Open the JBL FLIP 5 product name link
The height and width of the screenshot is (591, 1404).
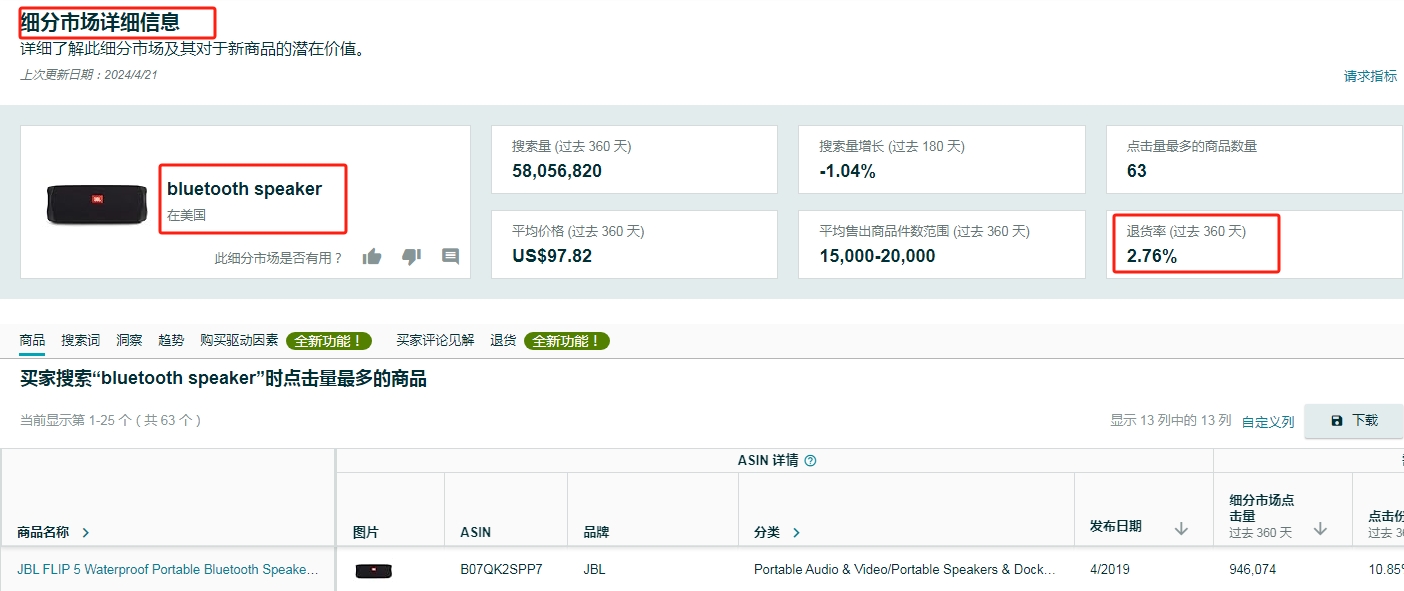click(x=168, y=570)
